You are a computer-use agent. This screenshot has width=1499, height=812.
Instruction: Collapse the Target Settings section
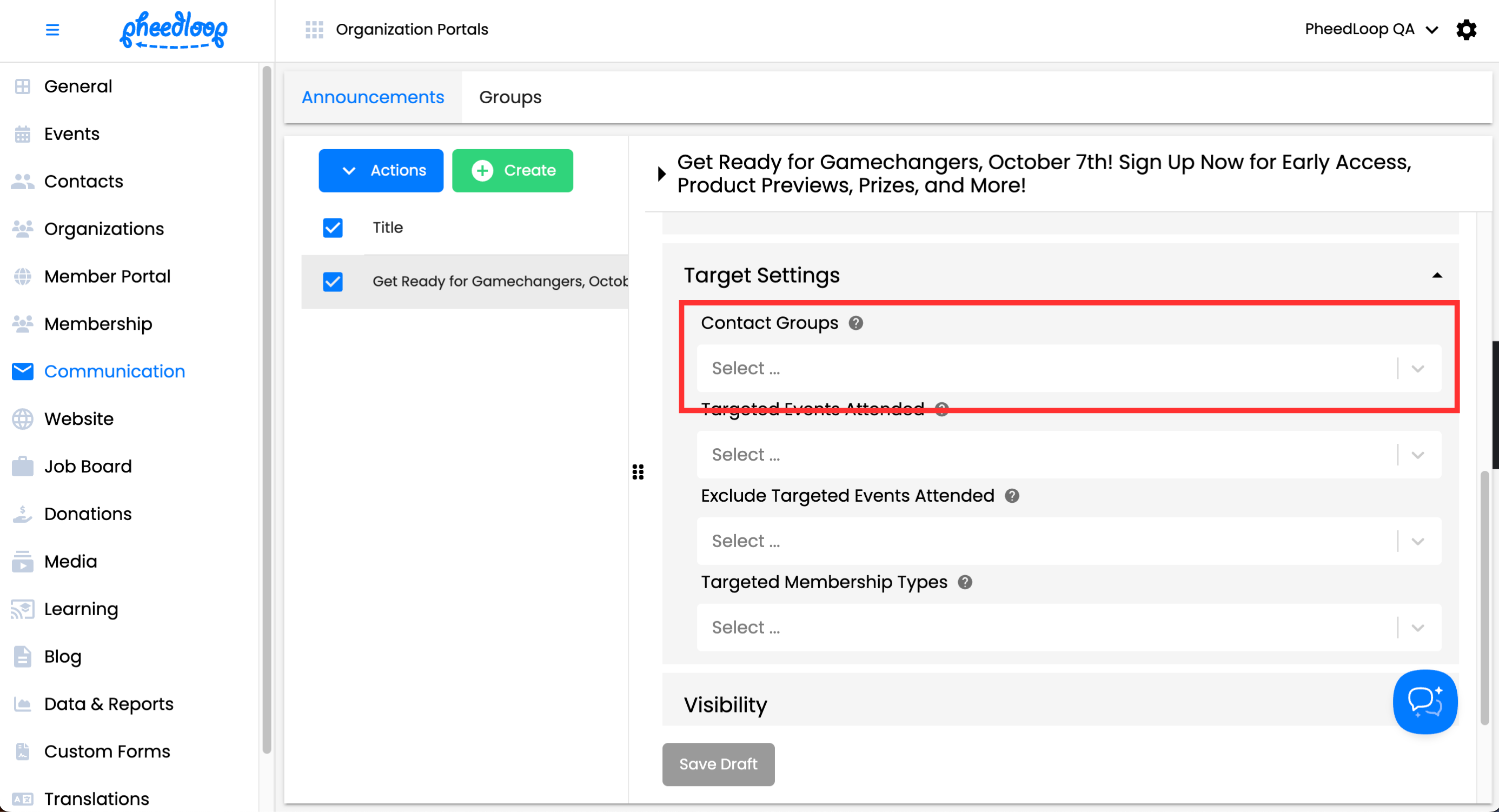[1437, 276]
